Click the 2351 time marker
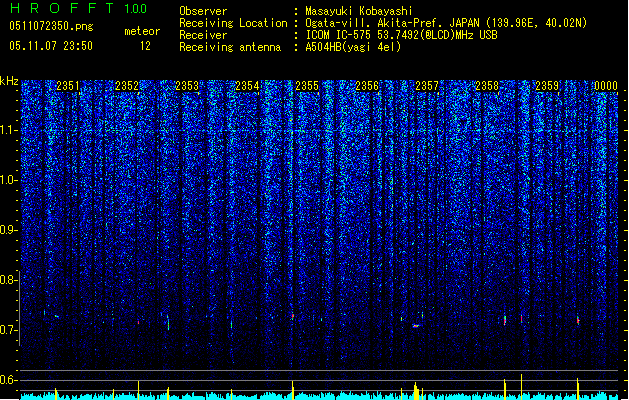Image resolution: width=629 pixels, height=400 pixels. [68, 86]
